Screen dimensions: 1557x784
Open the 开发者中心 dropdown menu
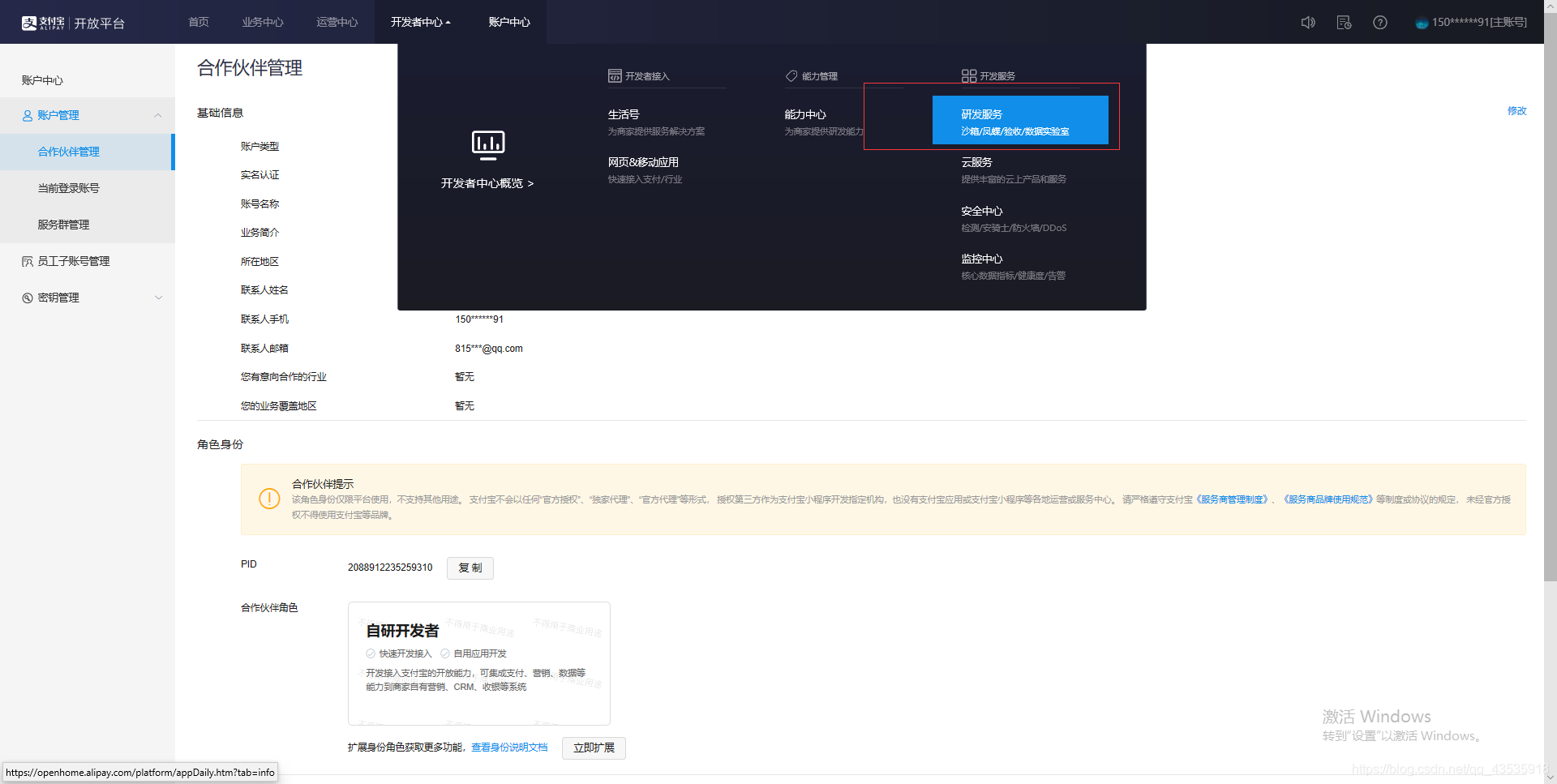pos(420,22)
